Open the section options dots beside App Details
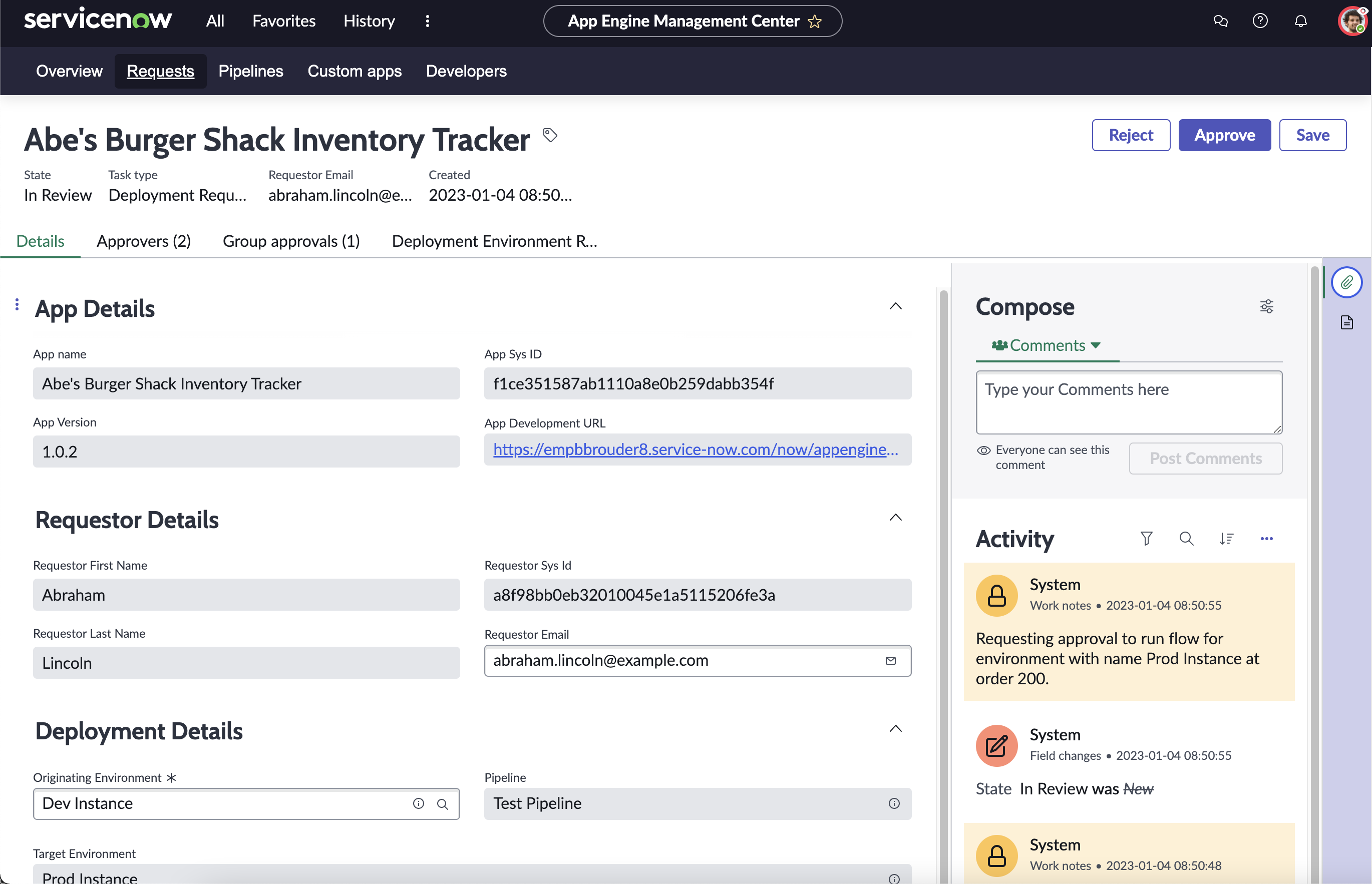 17,304
